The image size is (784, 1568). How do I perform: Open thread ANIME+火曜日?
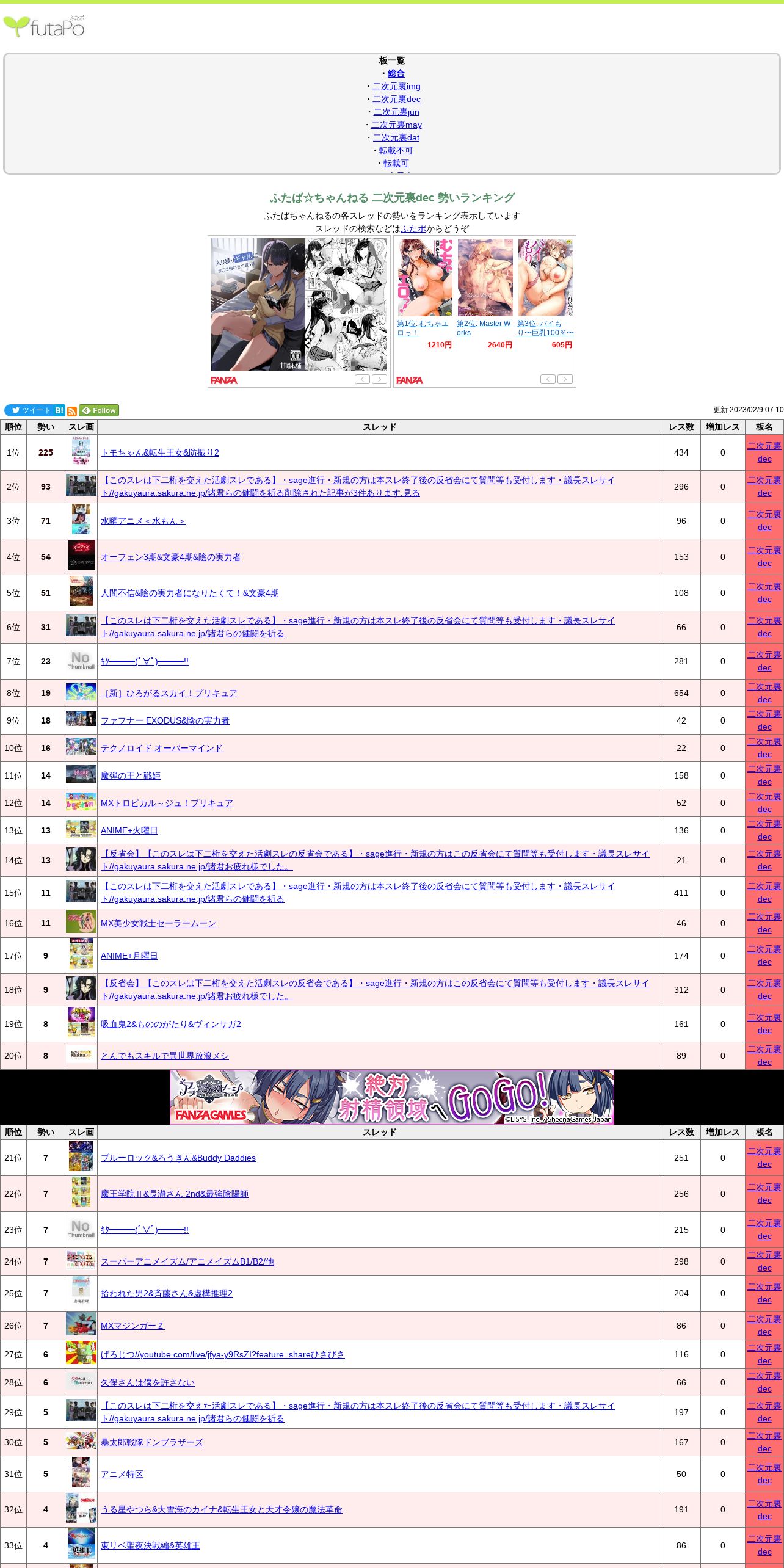click(x=129, y=830)
